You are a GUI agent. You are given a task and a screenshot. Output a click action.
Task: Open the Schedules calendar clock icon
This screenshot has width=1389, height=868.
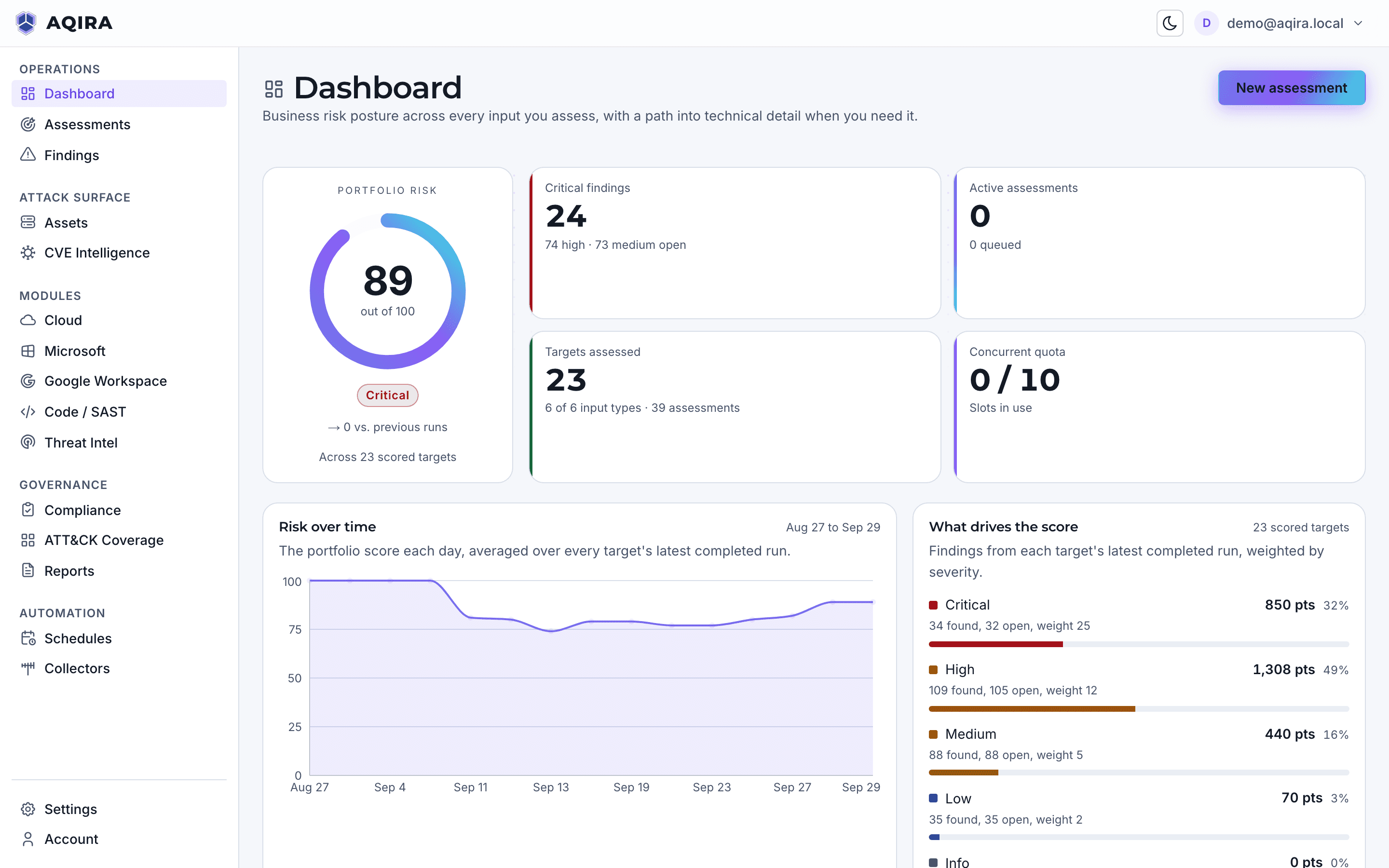[28, 638]
